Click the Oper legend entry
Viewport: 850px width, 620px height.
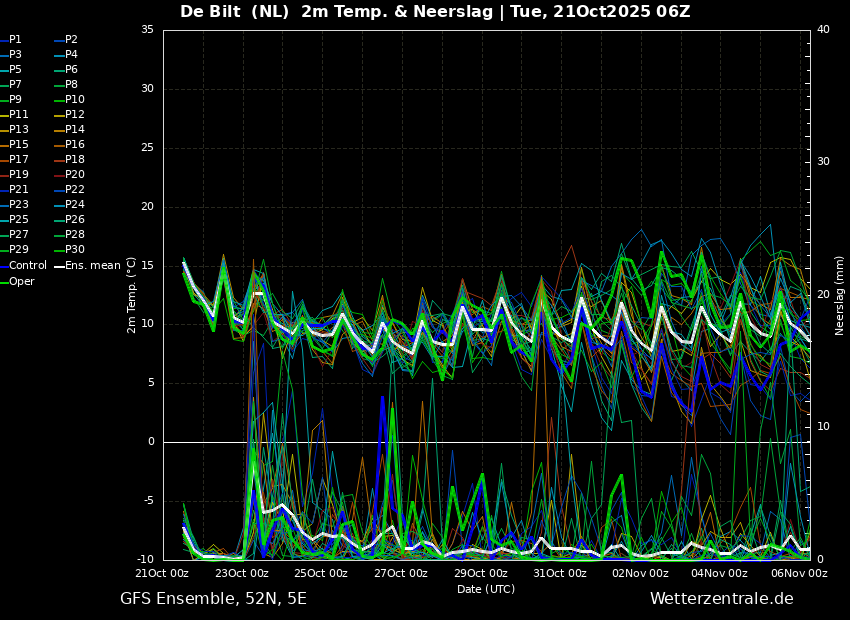22,282
